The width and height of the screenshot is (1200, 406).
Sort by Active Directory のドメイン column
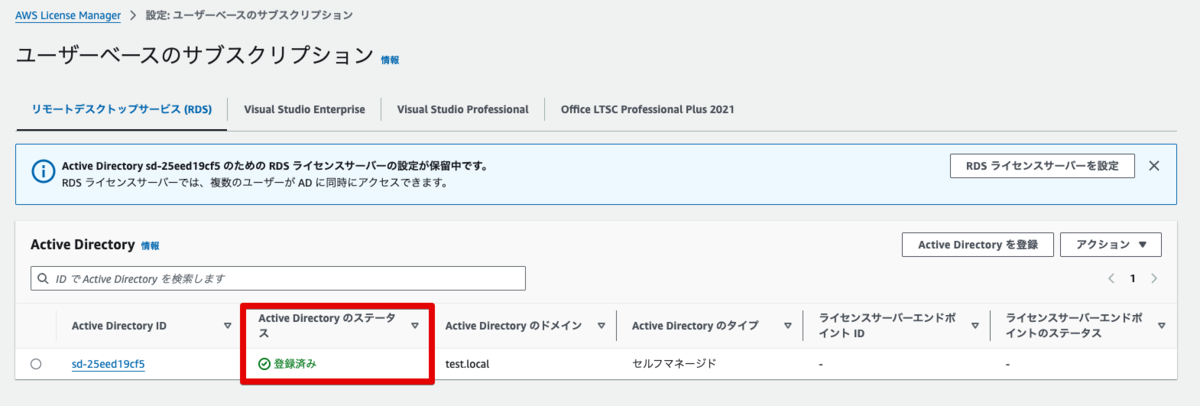click(x=601, y=325)
